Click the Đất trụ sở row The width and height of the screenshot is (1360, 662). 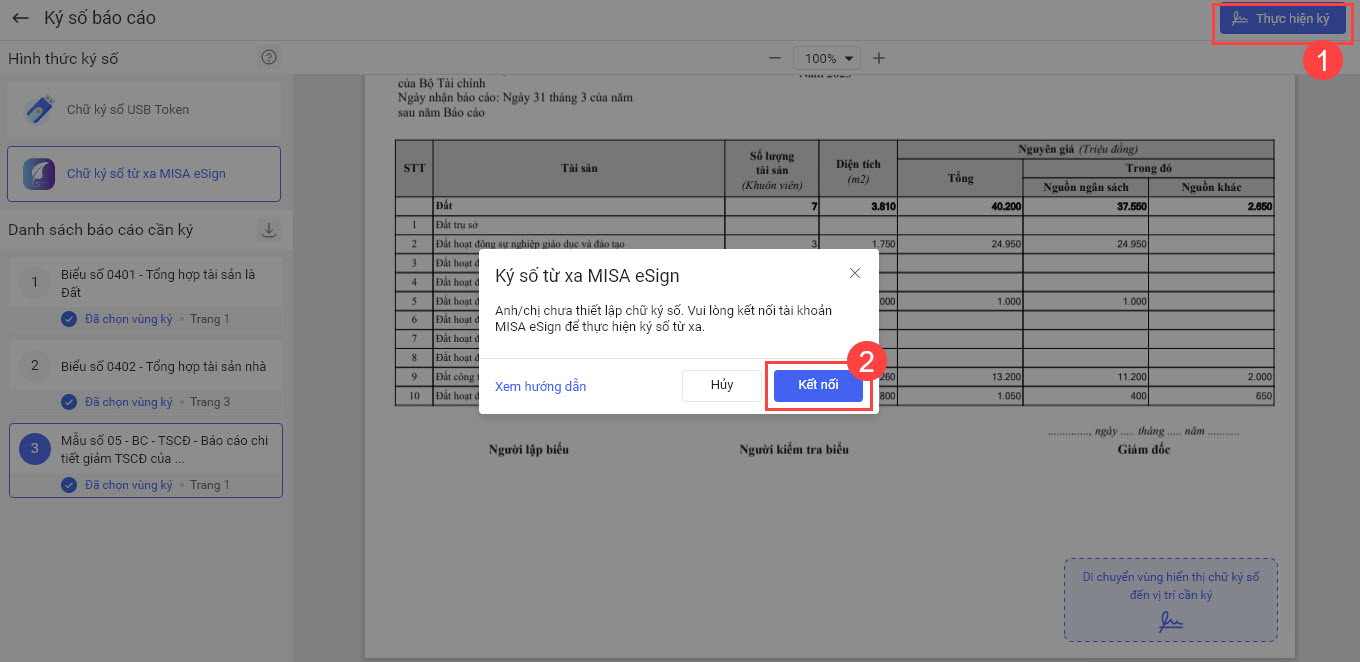click(835, 225)
